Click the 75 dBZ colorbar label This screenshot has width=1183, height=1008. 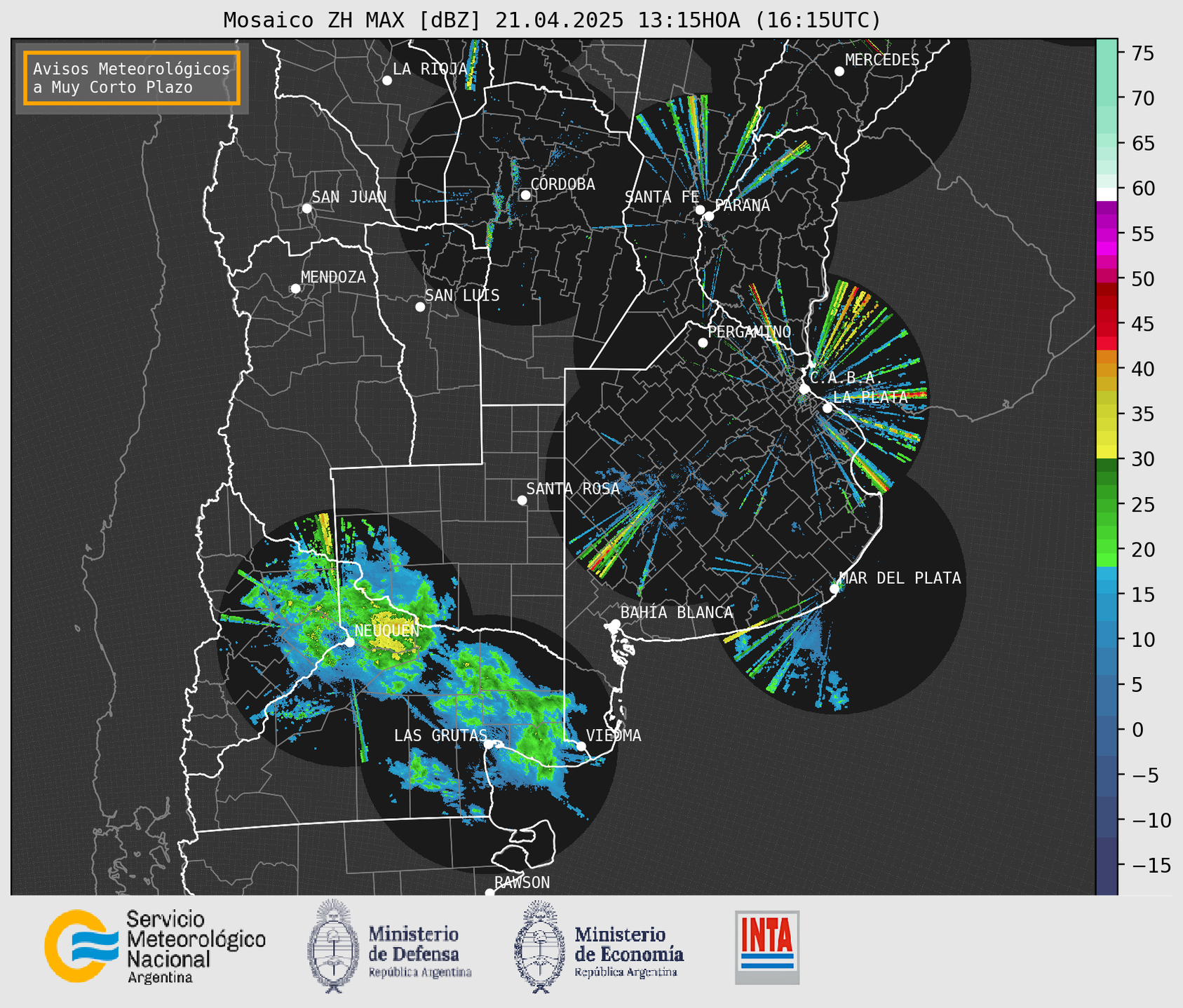[1143, 53]
